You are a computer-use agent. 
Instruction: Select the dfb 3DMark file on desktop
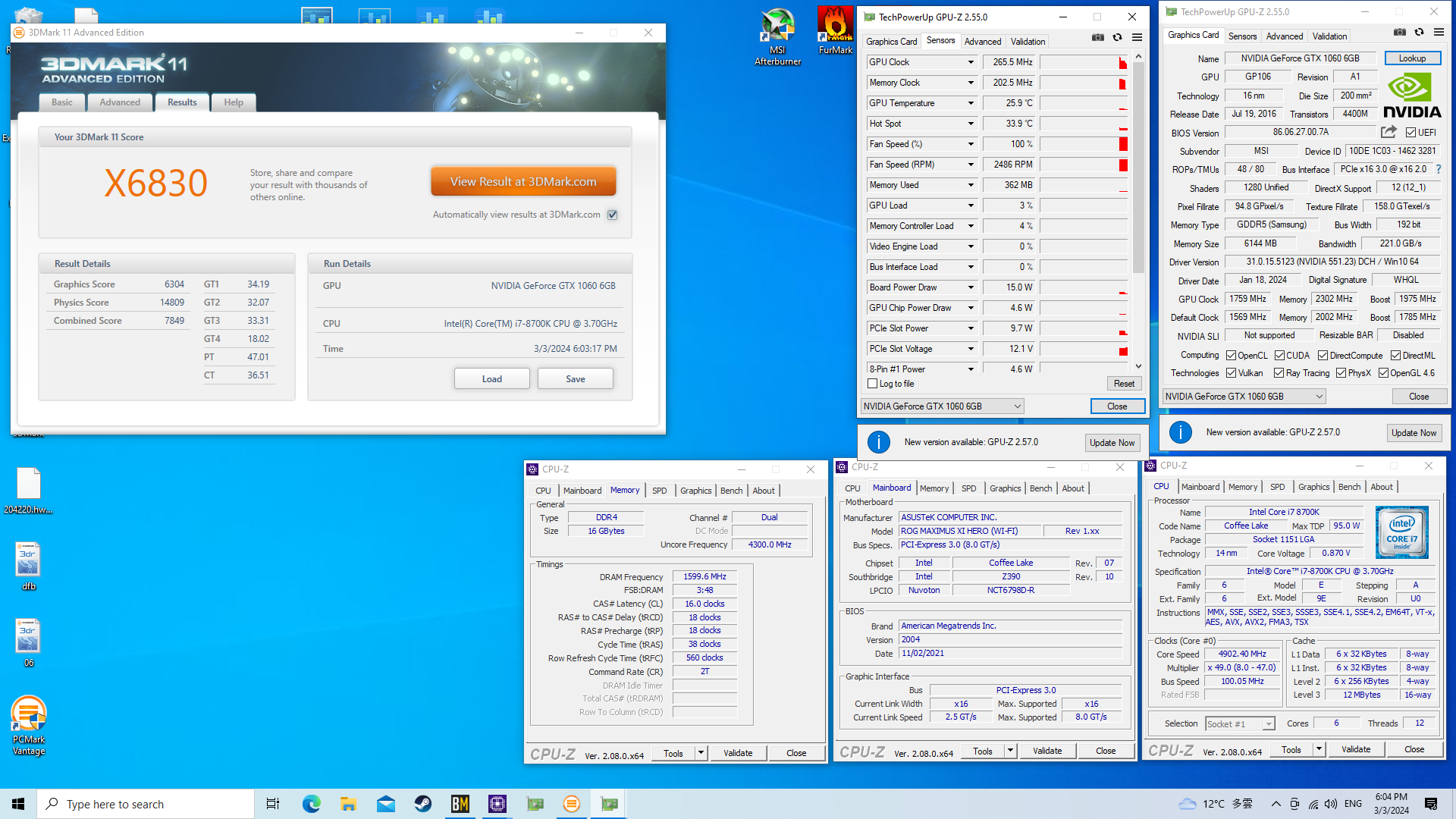29,566
